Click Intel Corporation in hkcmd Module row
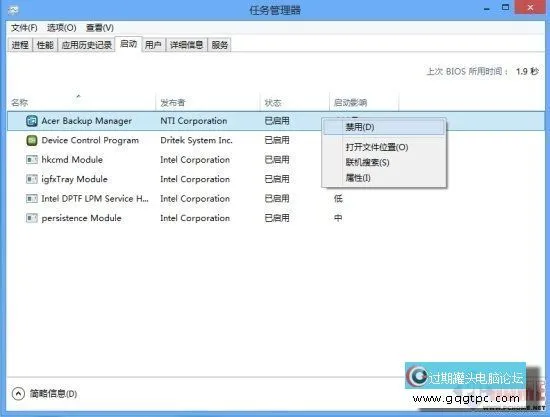Image resolution: width=550 pixels, height=417 pixels. point(195,160)
